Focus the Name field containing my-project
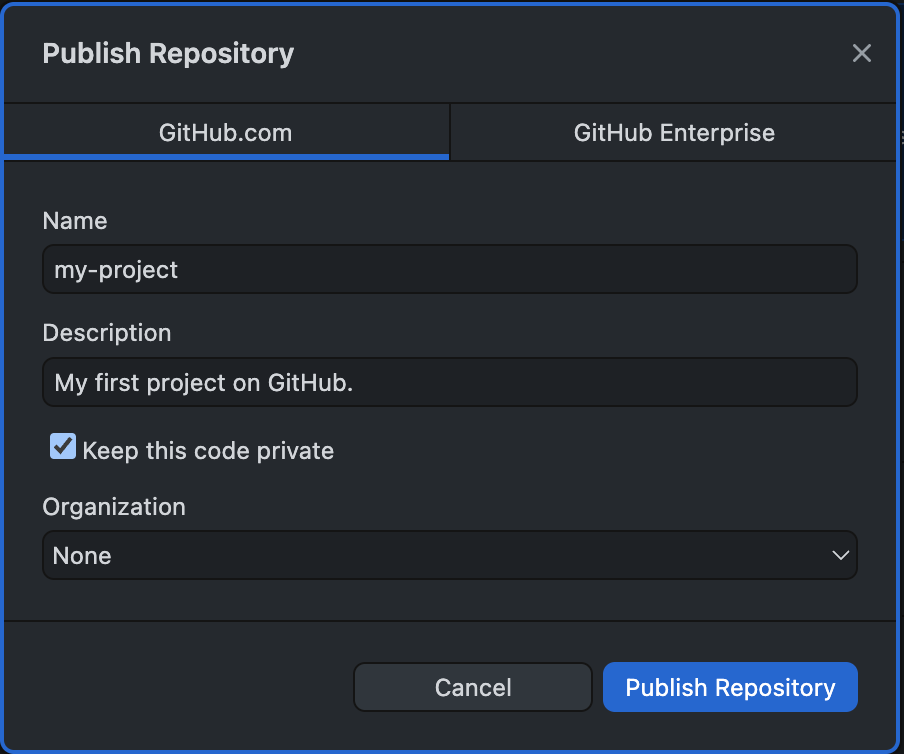Image resolution: width=904 pixels, height=754 pixels. coord(450,269)
